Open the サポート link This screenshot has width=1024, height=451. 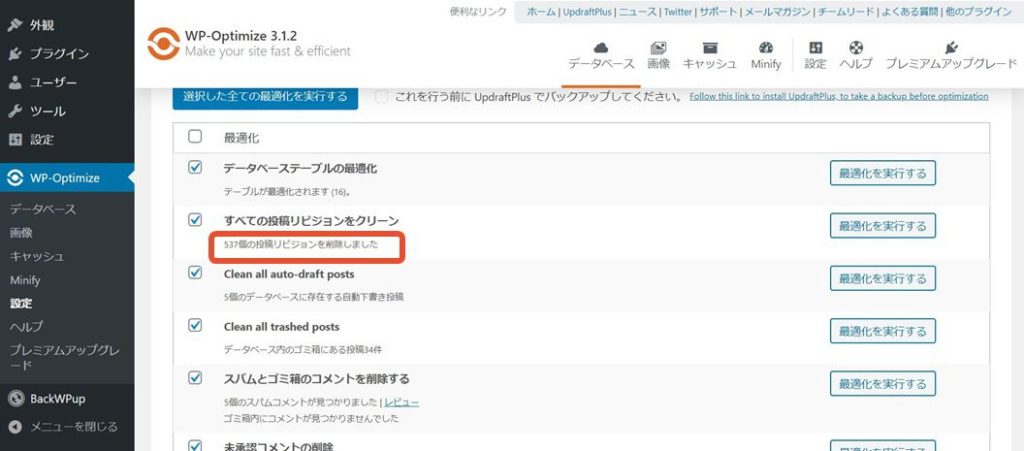click(718, 12)
